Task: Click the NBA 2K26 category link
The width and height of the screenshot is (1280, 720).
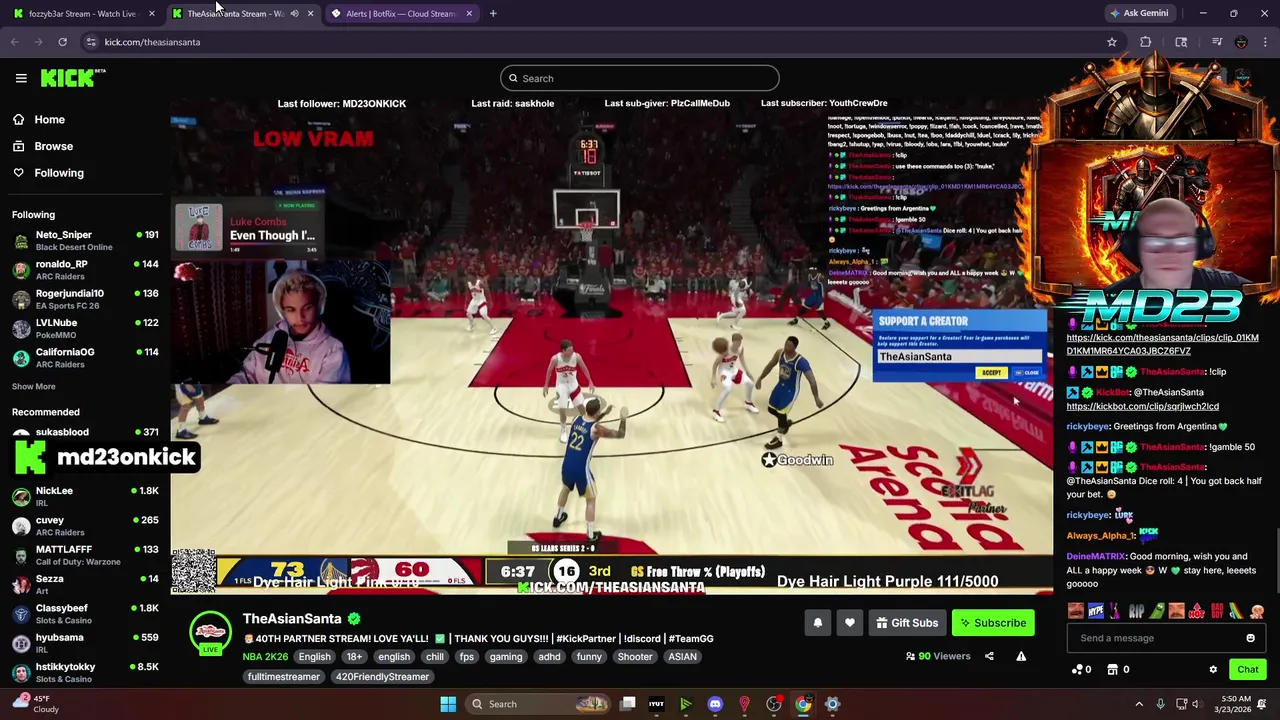Action: click(265, 657)
